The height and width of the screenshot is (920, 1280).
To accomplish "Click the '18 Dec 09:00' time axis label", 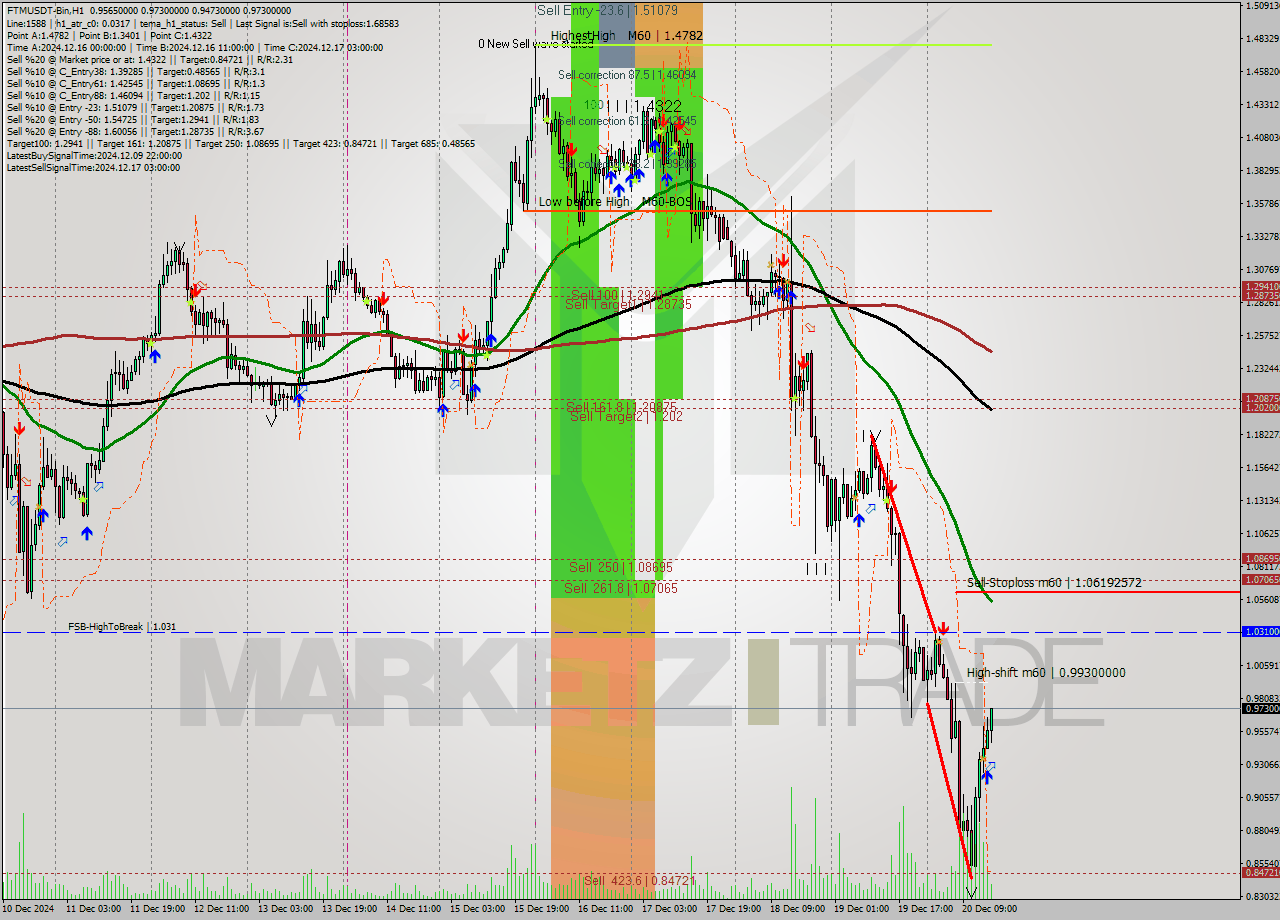I will [797, 909].
